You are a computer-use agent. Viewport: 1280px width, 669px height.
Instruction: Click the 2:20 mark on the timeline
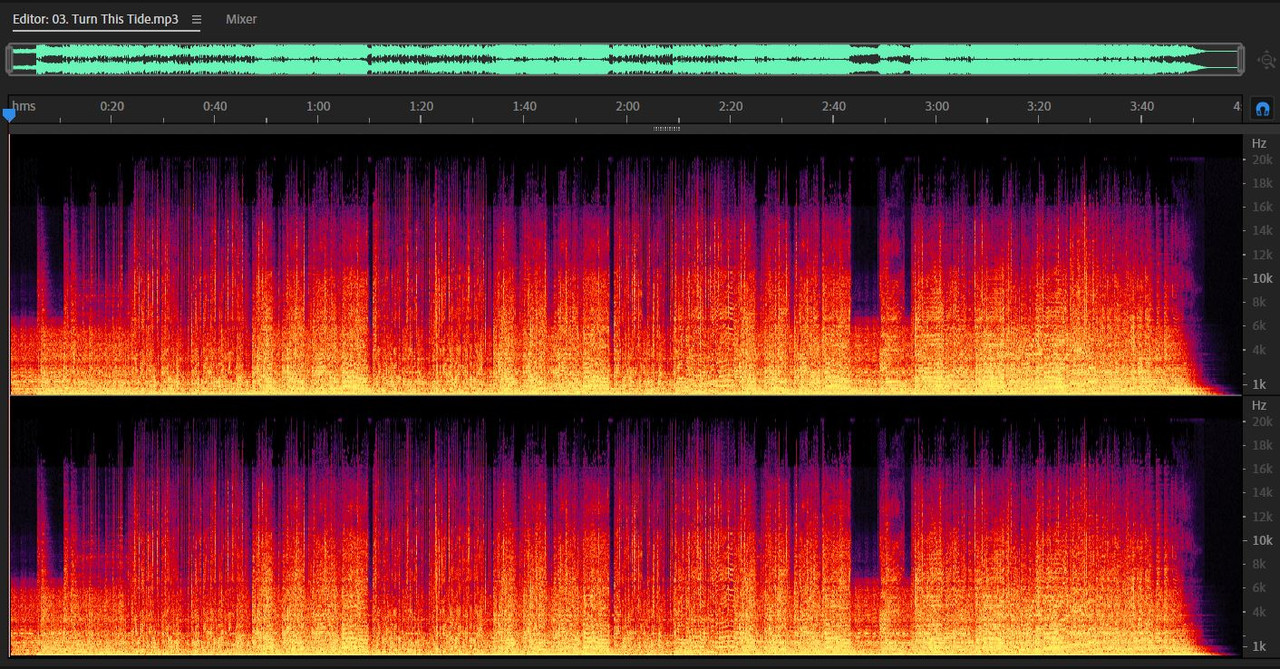tap(730, 106)
